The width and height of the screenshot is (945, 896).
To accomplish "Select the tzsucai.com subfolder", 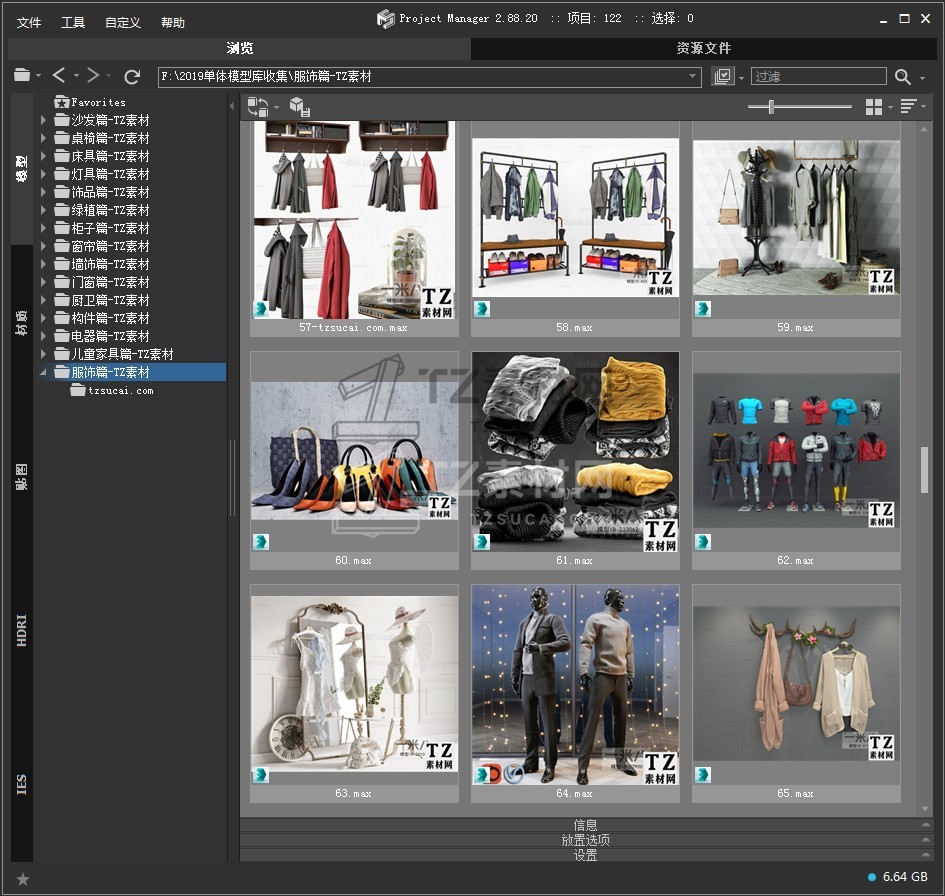I will pos(120,391).
